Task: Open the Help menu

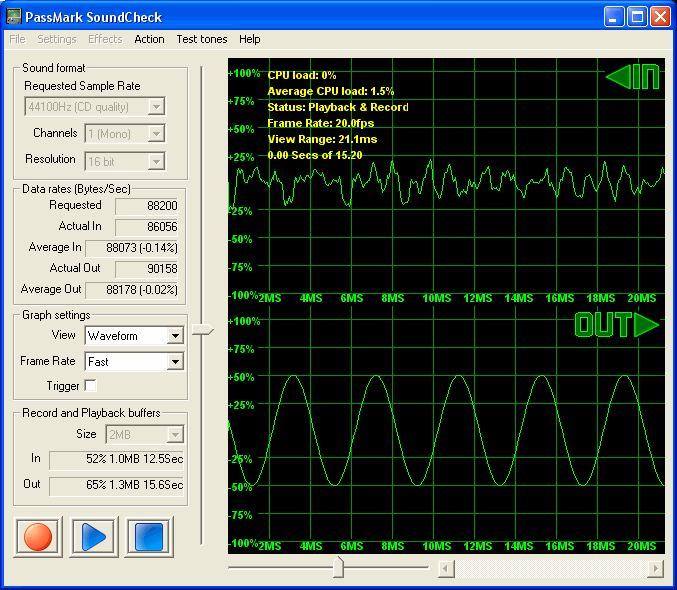Action: pos(249,39)
